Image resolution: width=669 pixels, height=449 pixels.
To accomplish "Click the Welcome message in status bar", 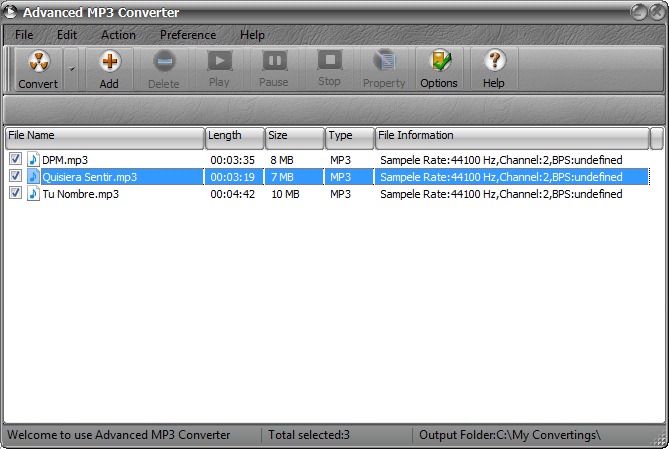I will click(119, 435).
